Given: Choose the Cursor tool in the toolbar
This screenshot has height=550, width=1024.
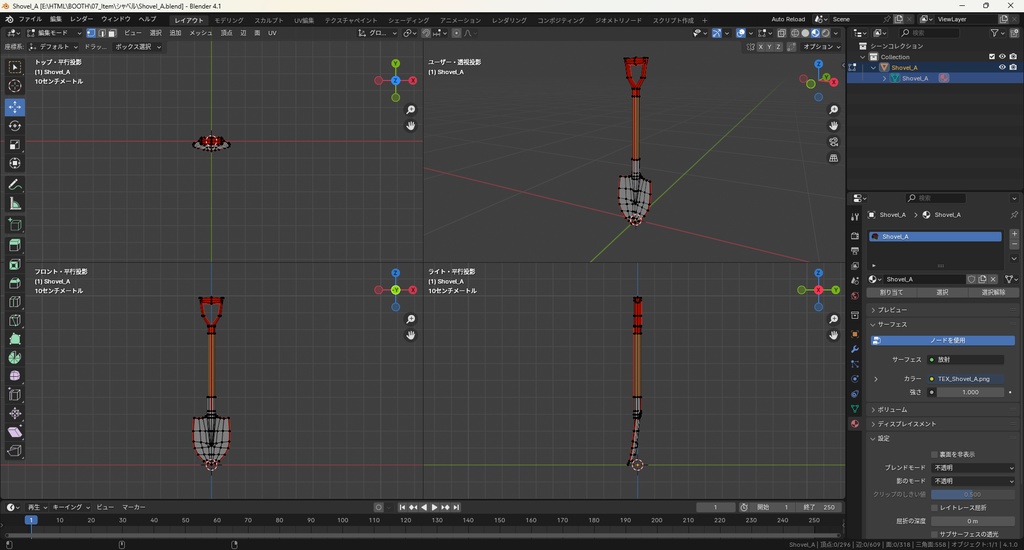Looking at the screenshot, I should coord(15,86).
